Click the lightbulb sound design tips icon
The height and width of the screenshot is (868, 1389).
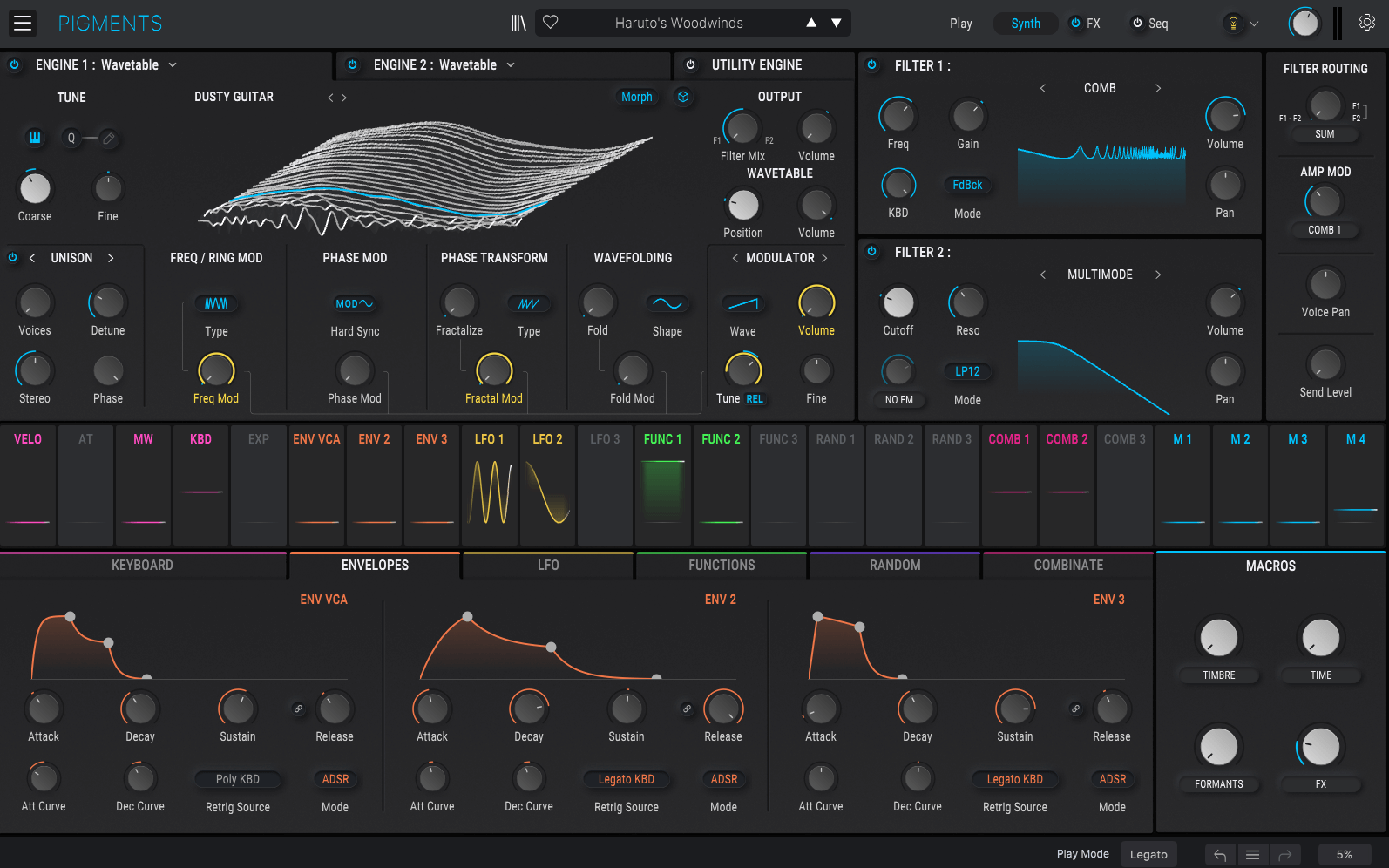[1233, 24]
